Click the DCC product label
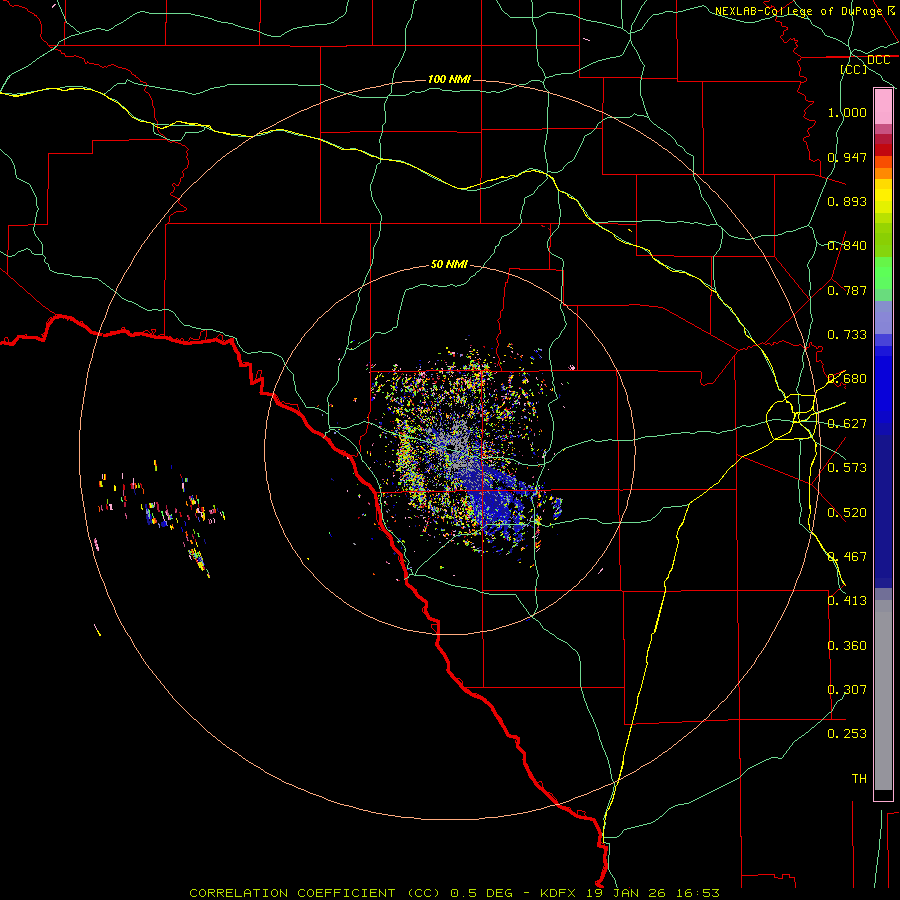The image size is (900, 900). [878, 60]
